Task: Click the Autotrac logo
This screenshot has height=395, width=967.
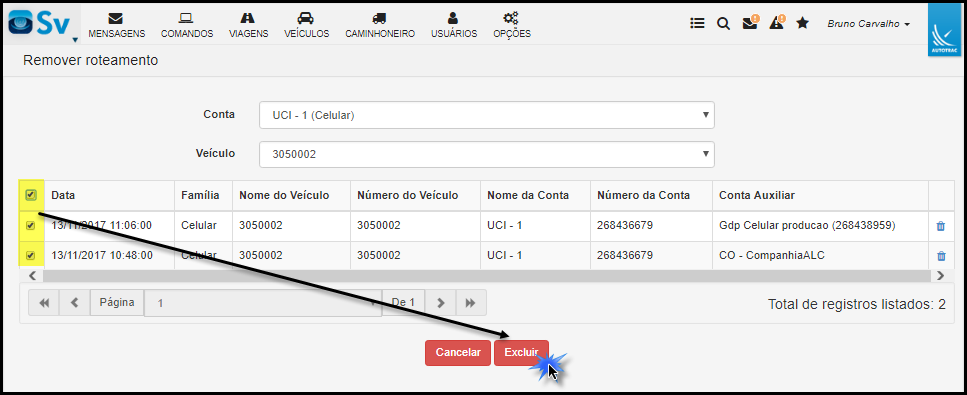Action: (x=944, y=31)
